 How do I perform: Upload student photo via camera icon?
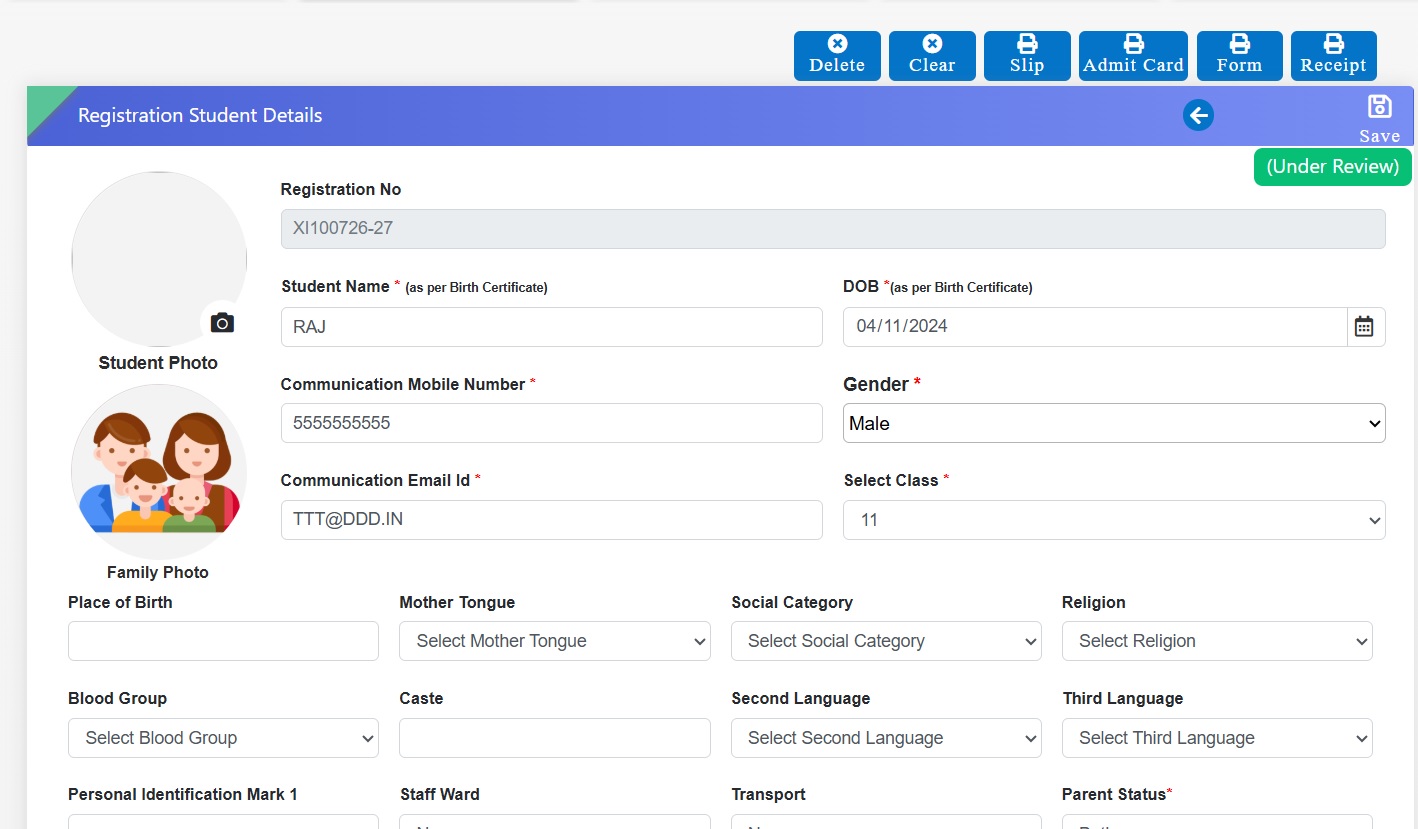(222, 323)
